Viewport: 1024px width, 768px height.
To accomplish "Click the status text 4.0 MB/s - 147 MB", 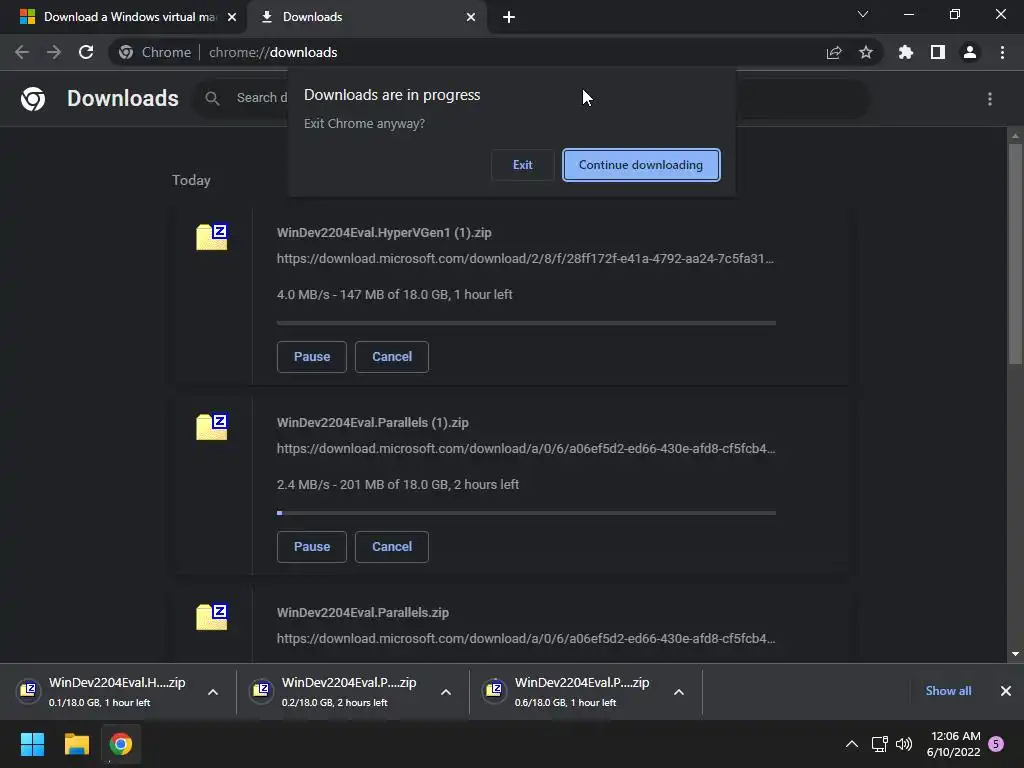I will (x=394, y=295).
